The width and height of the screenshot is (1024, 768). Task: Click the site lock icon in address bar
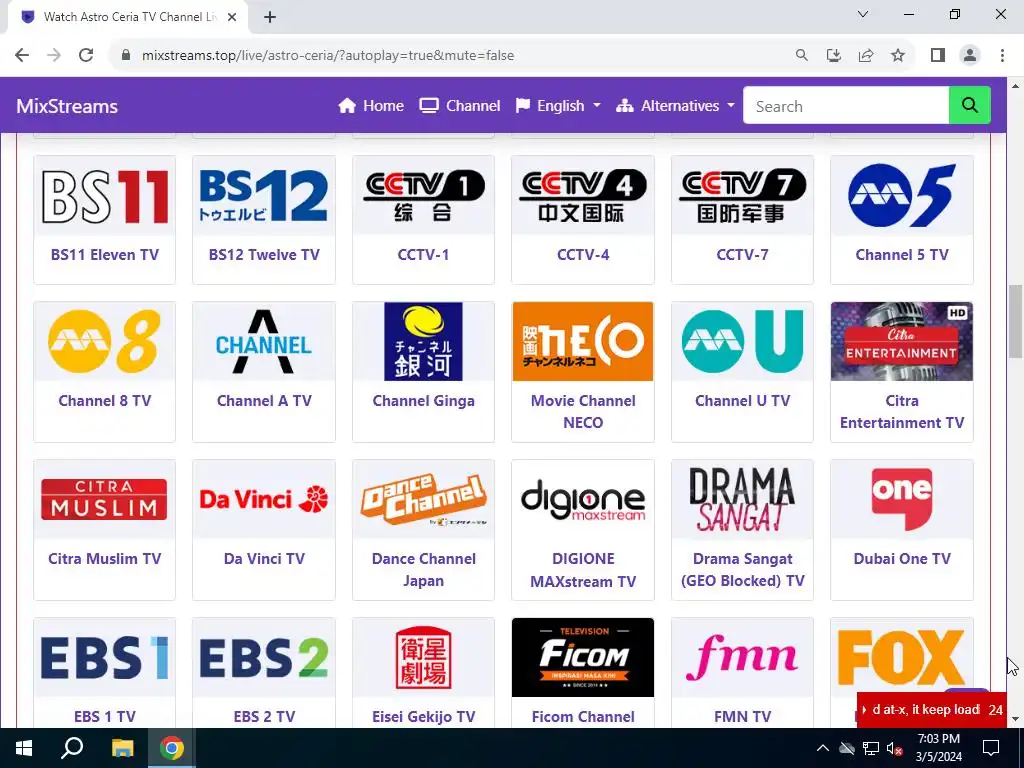126,55
